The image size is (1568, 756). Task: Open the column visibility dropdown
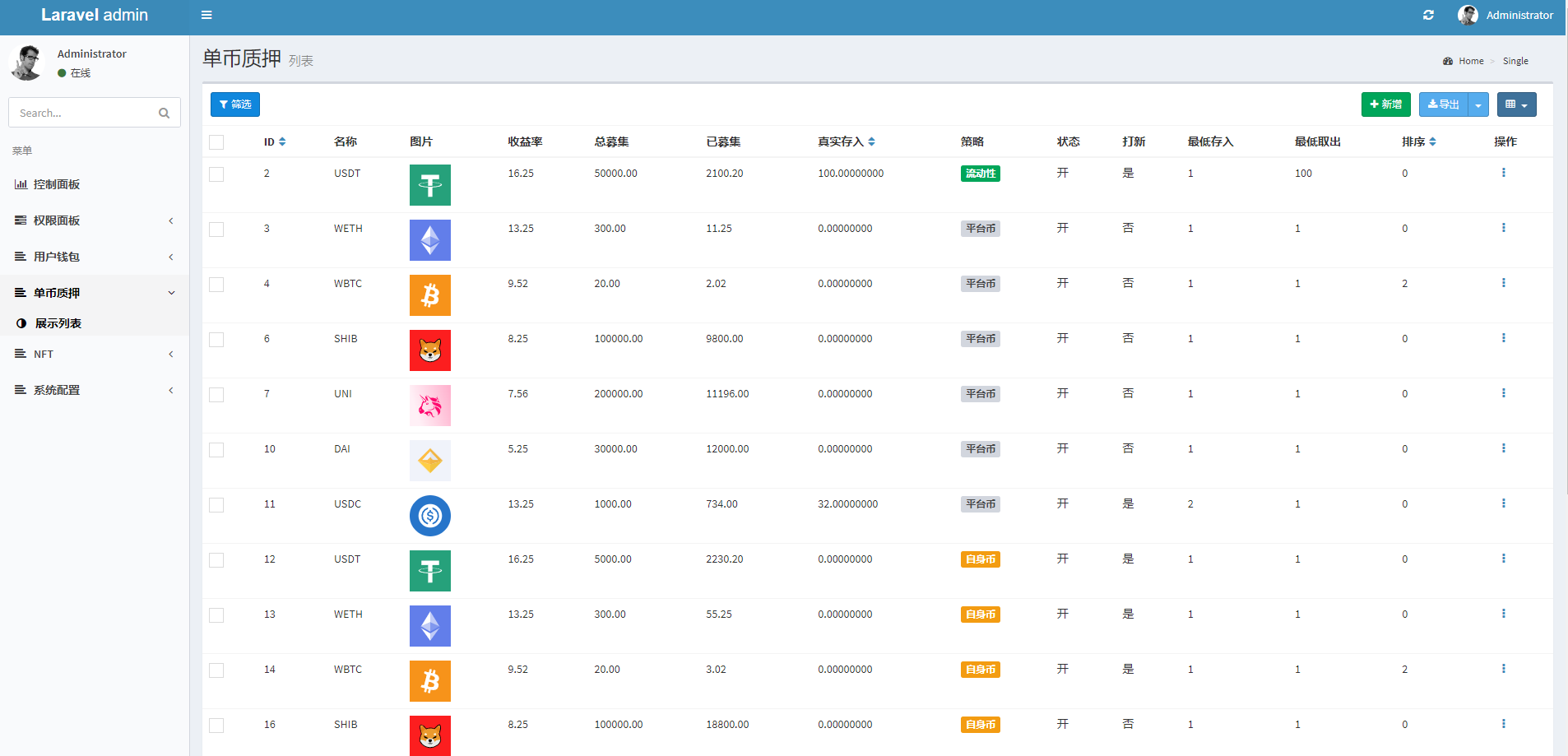[1515, 104]
